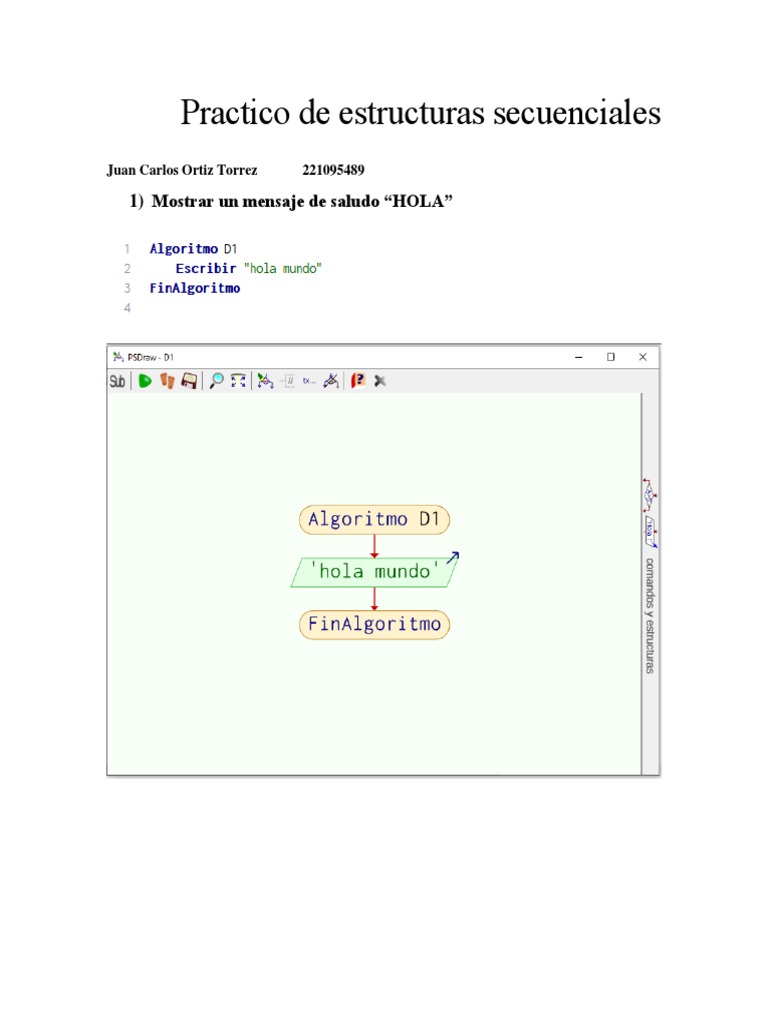Image resolution: width=768 pixels, height=1024 pixels.
Task: Maximize the PSDraw - D1 window
Action: (x=611, y=357)
